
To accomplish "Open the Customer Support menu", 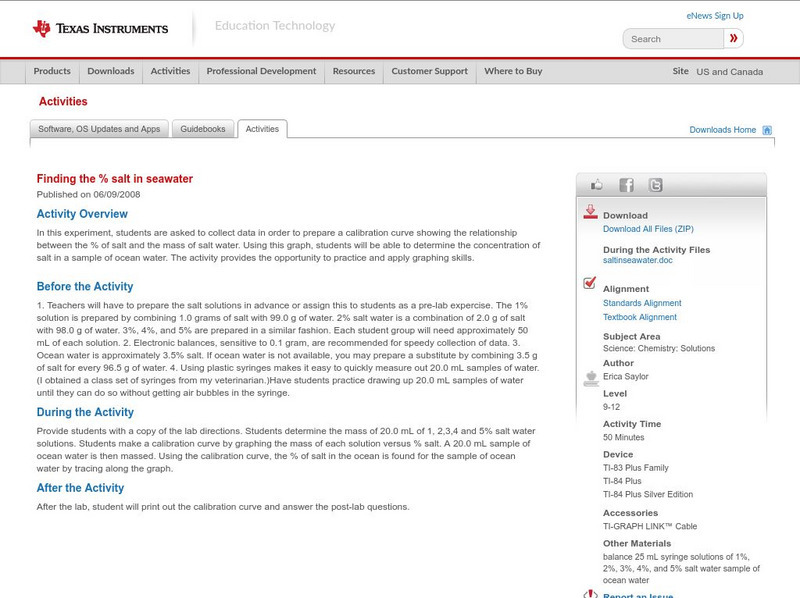I will [428, 71].
